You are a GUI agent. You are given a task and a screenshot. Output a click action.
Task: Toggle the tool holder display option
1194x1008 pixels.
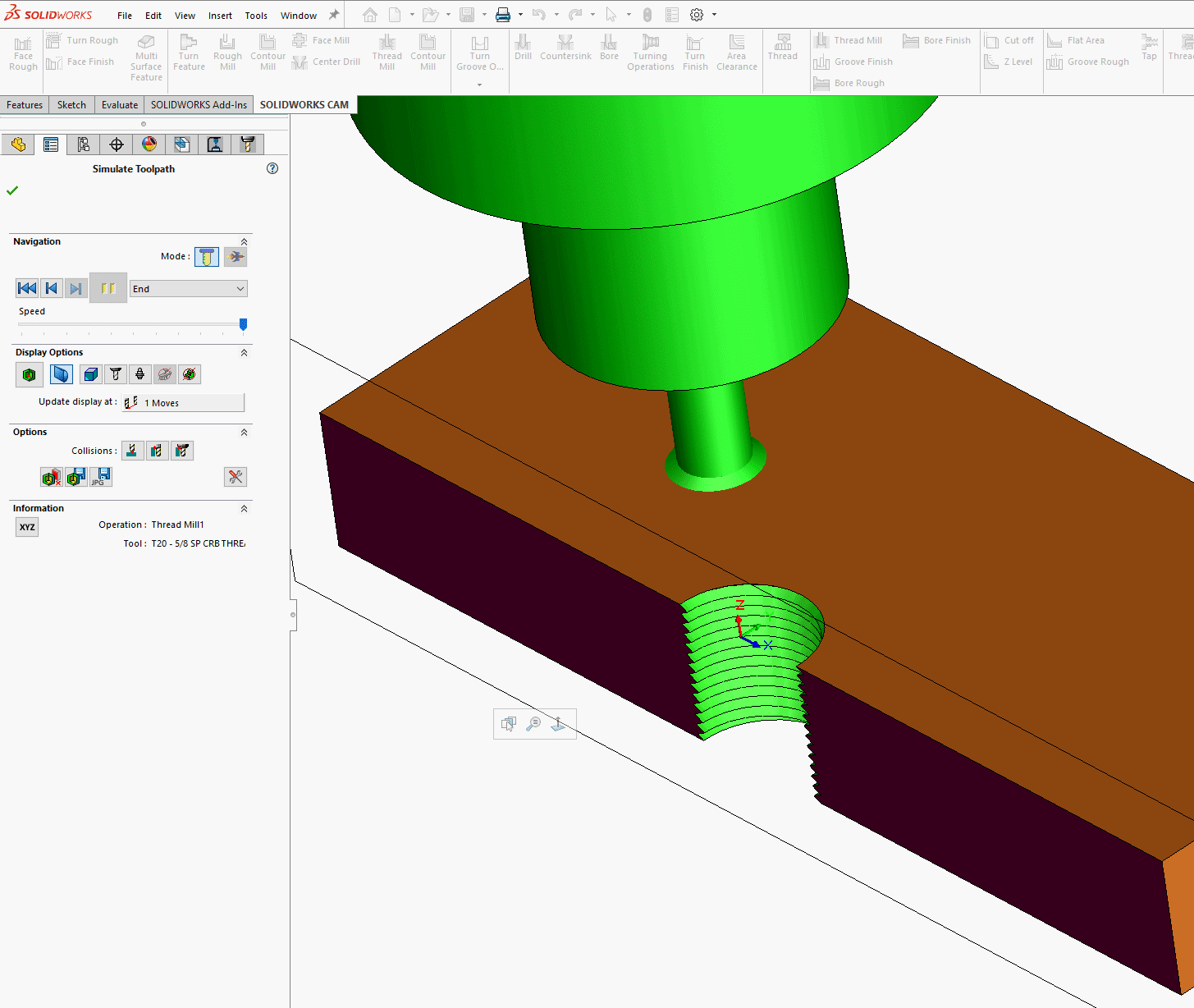click(x=140, y=374)
